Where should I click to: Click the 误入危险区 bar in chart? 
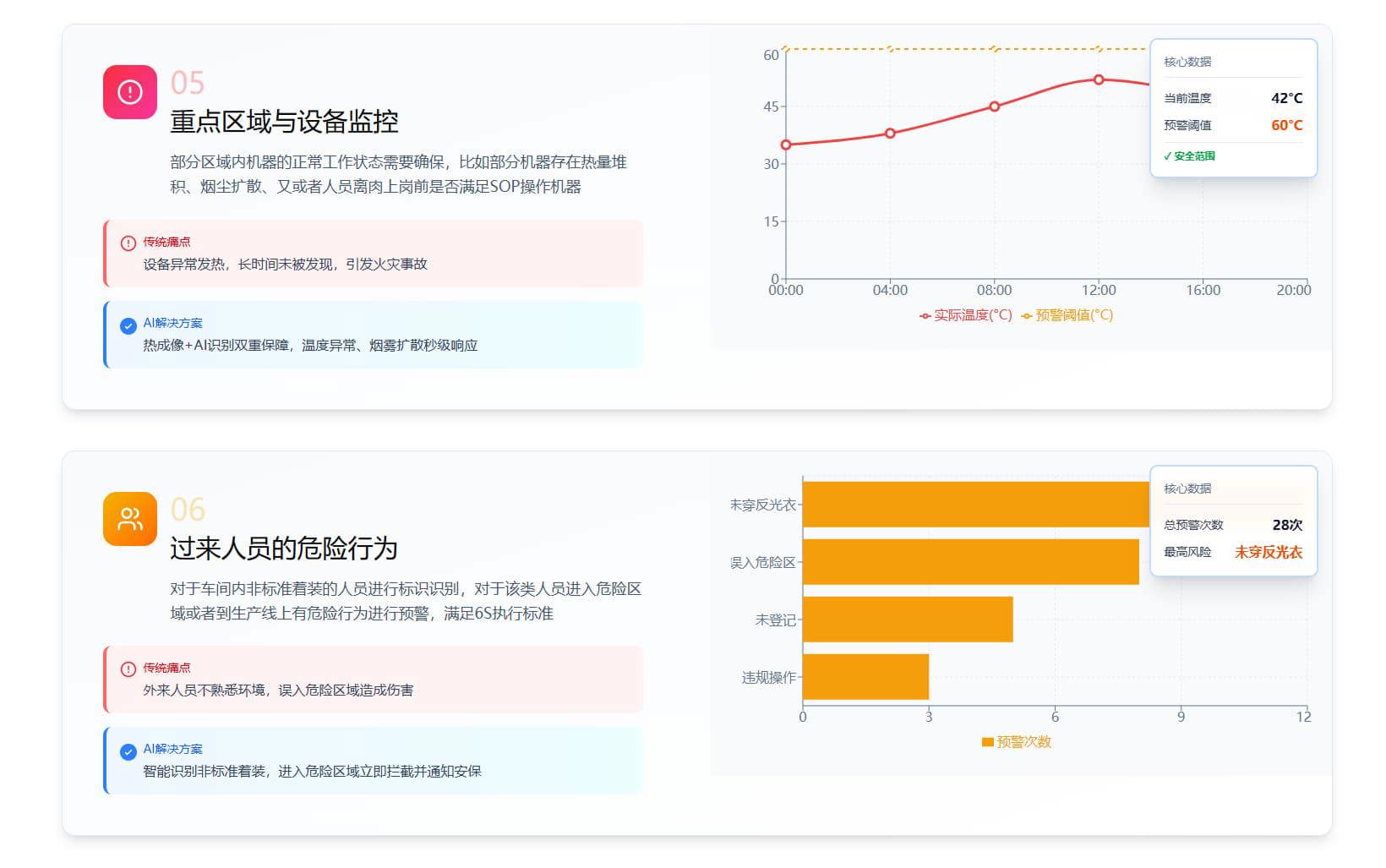pos(970,562)
